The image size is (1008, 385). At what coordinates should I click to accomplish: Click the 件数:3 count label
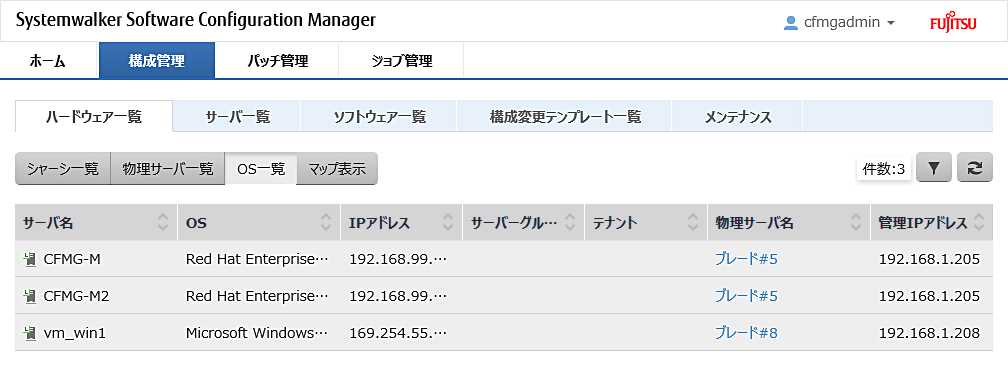coord(884,169)
